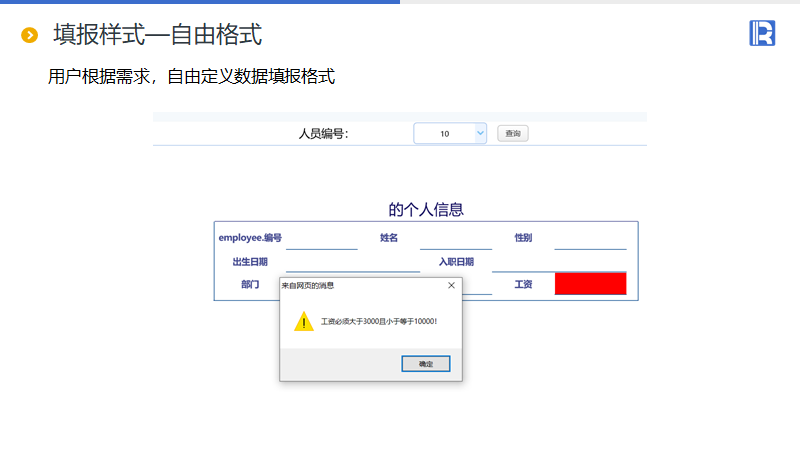Screen dimensions: 800x450
Task: Click the 人员编号 combo box value 10
Action: pyautogui.click(x=444, y=134)
